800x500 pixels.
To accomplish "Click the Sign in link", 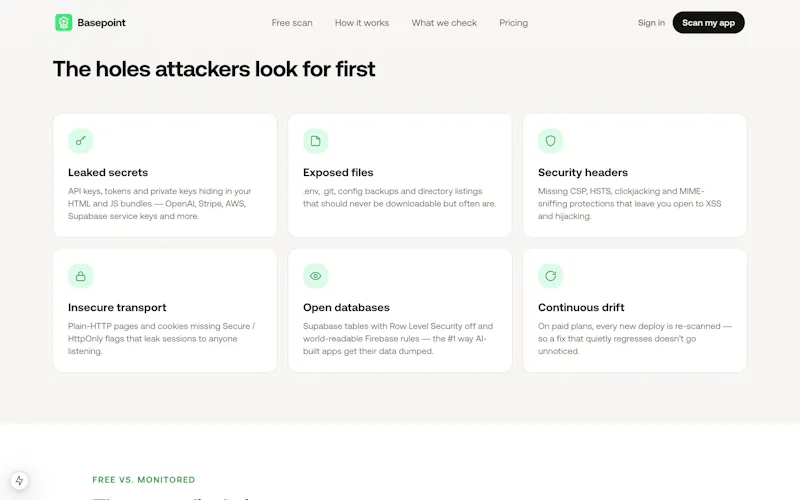I will [x=651, y=23].
